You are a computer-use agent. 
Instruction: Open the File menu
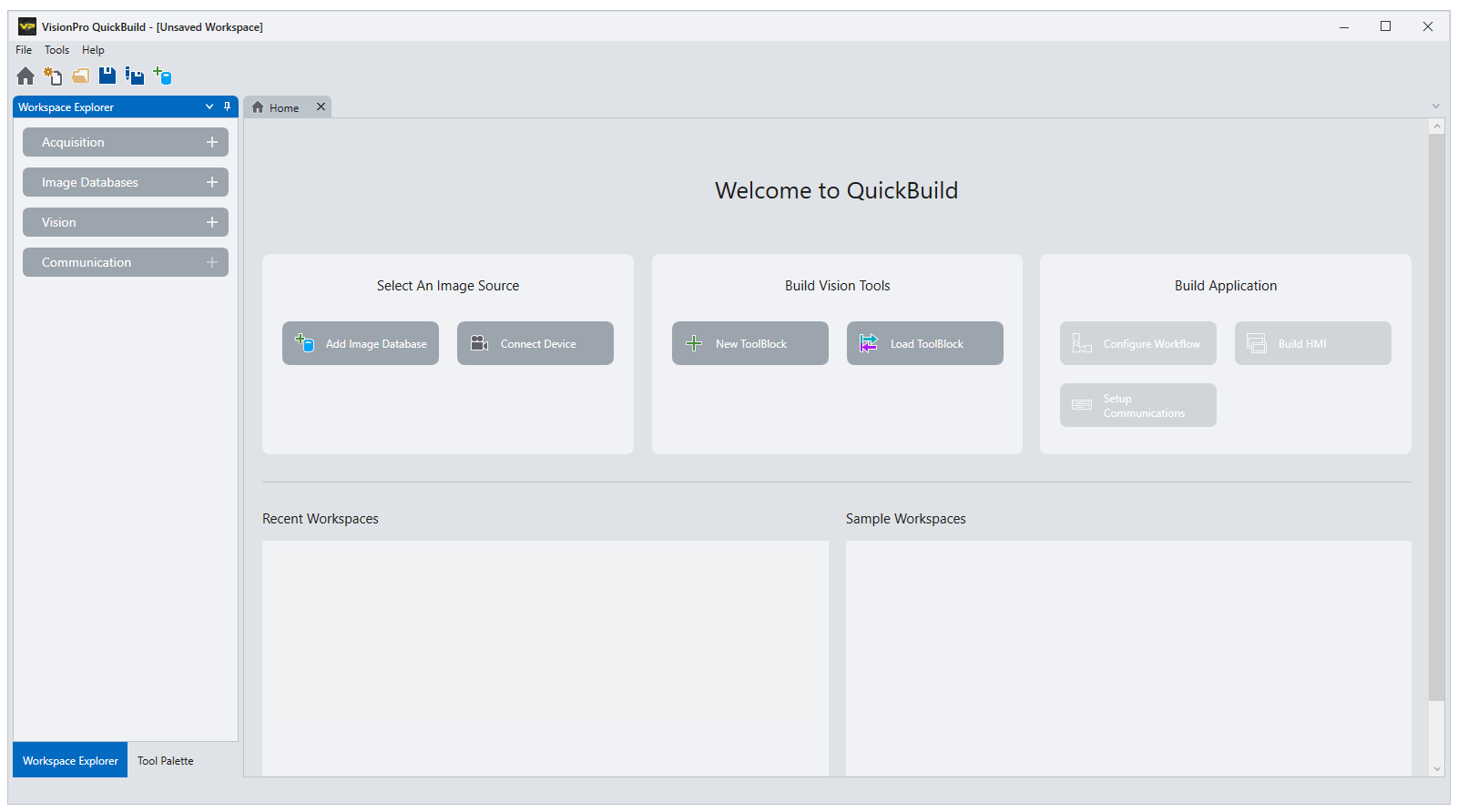click(x=24, y=50)
